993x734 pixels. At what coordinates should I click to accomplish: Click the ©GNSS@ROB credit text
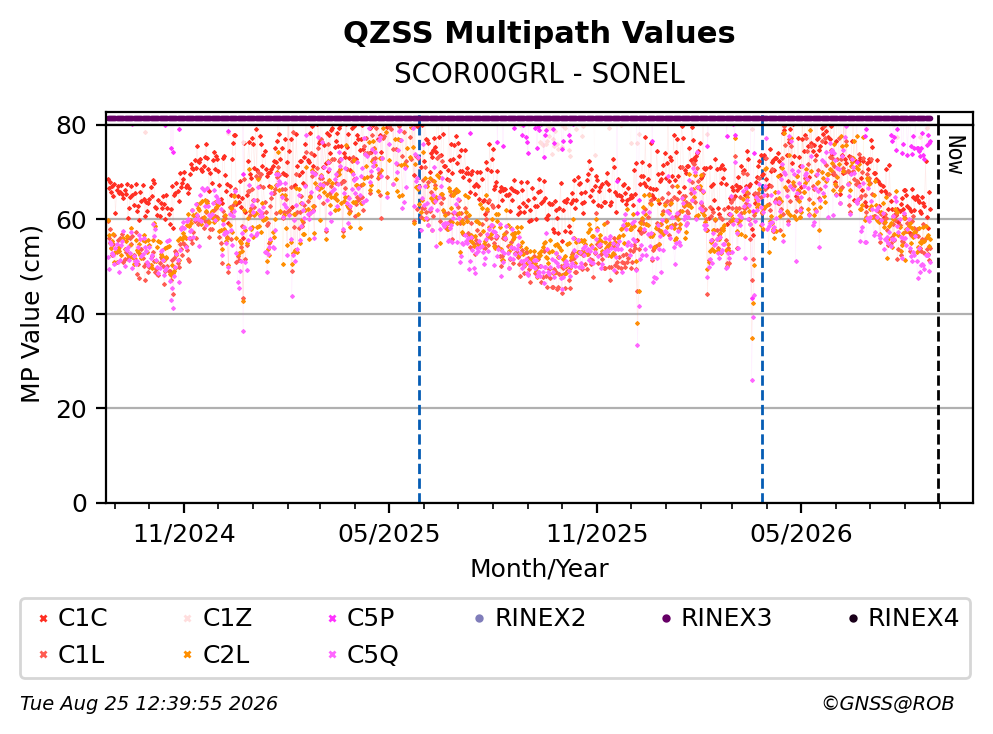888,704
